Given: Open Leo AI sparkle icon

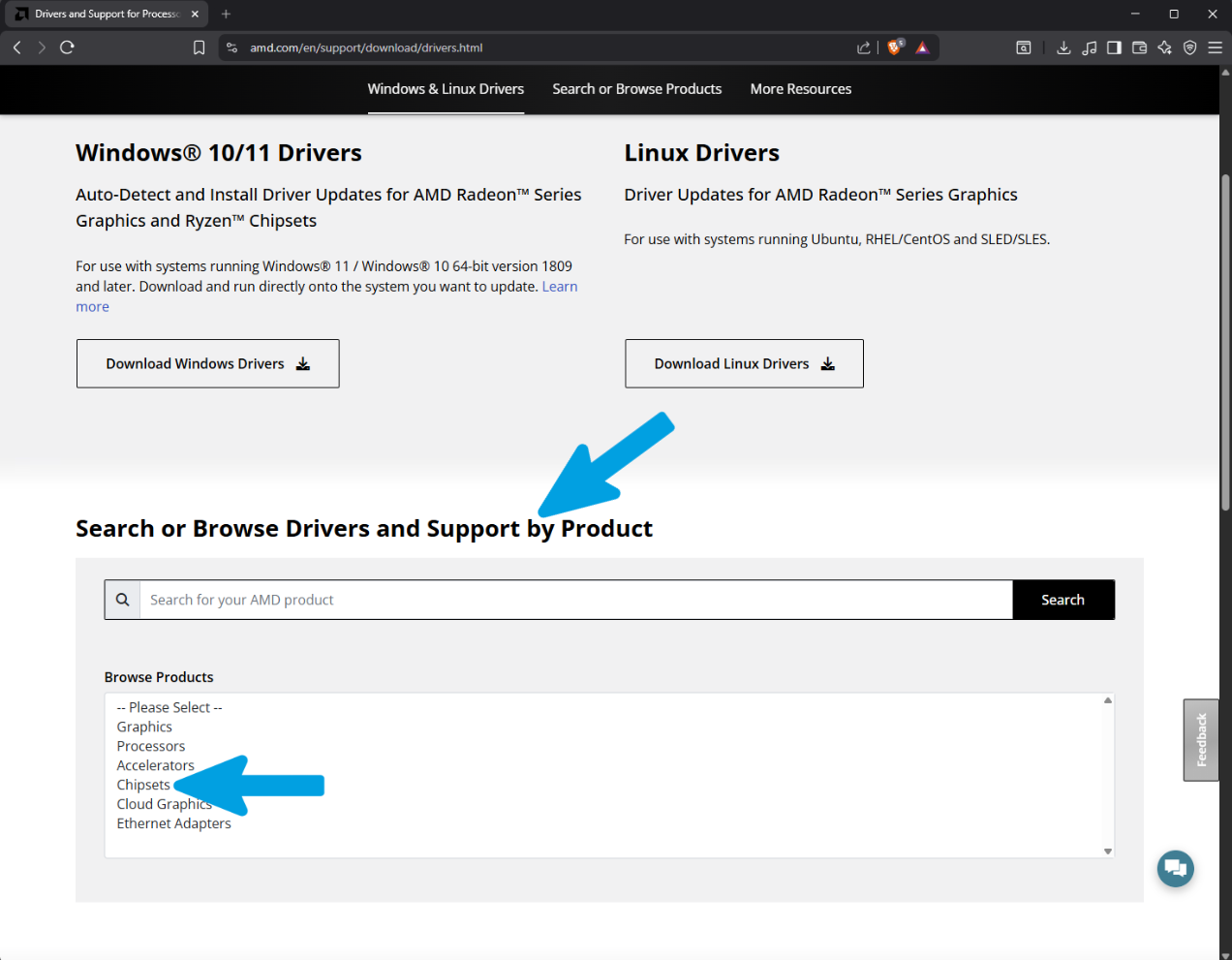Looking at the screenshot, I should point(1164,47).
